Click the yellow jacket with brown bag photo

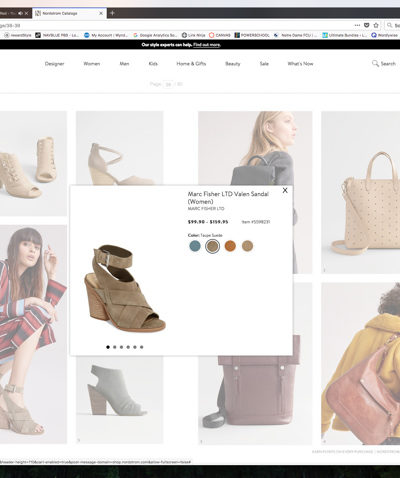[x=361, y=363]
